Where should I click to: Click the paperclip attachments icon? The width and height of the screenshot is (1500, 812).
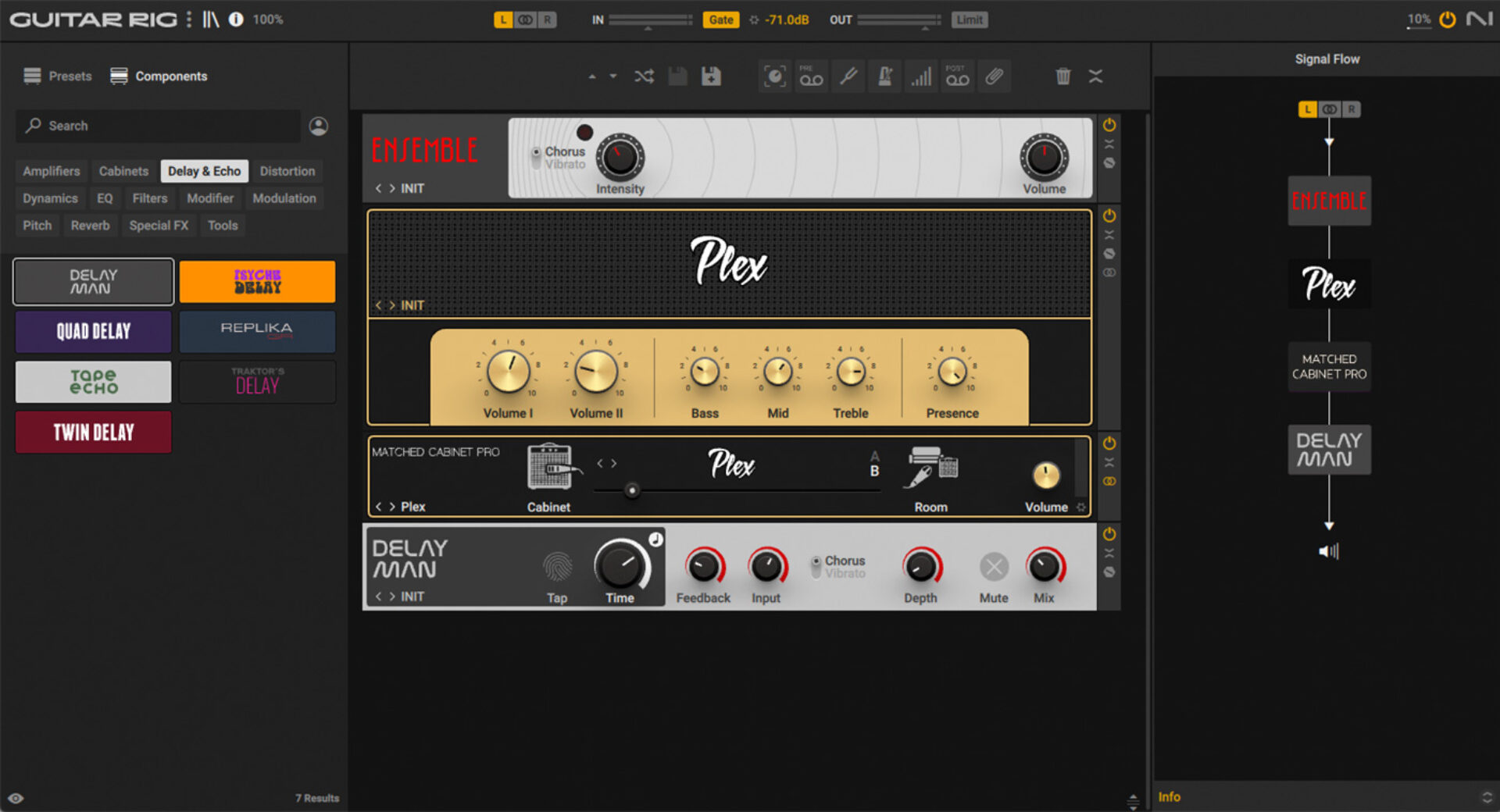point(995,76)
